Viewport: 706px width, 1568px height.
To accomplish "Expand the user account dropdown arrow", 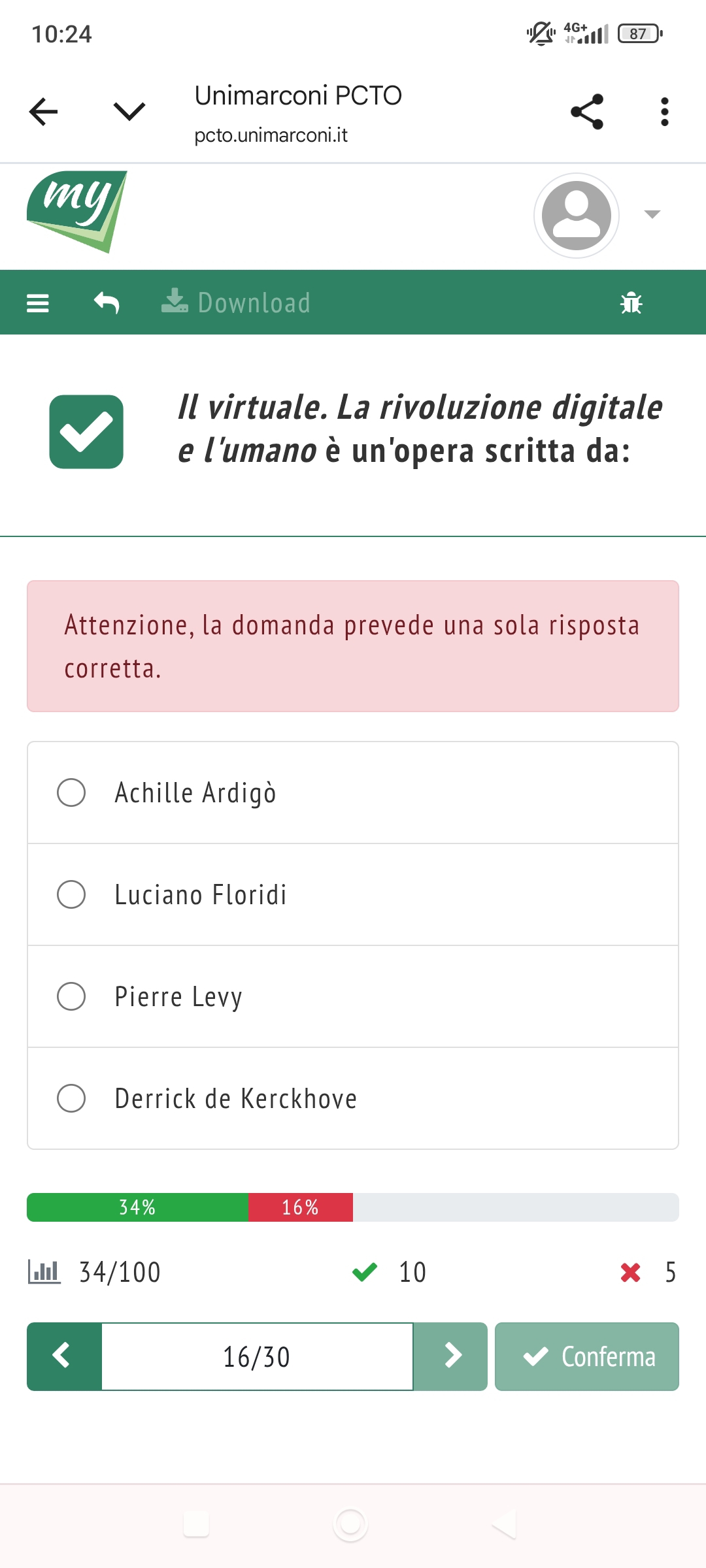I will (x=652, y=214).
